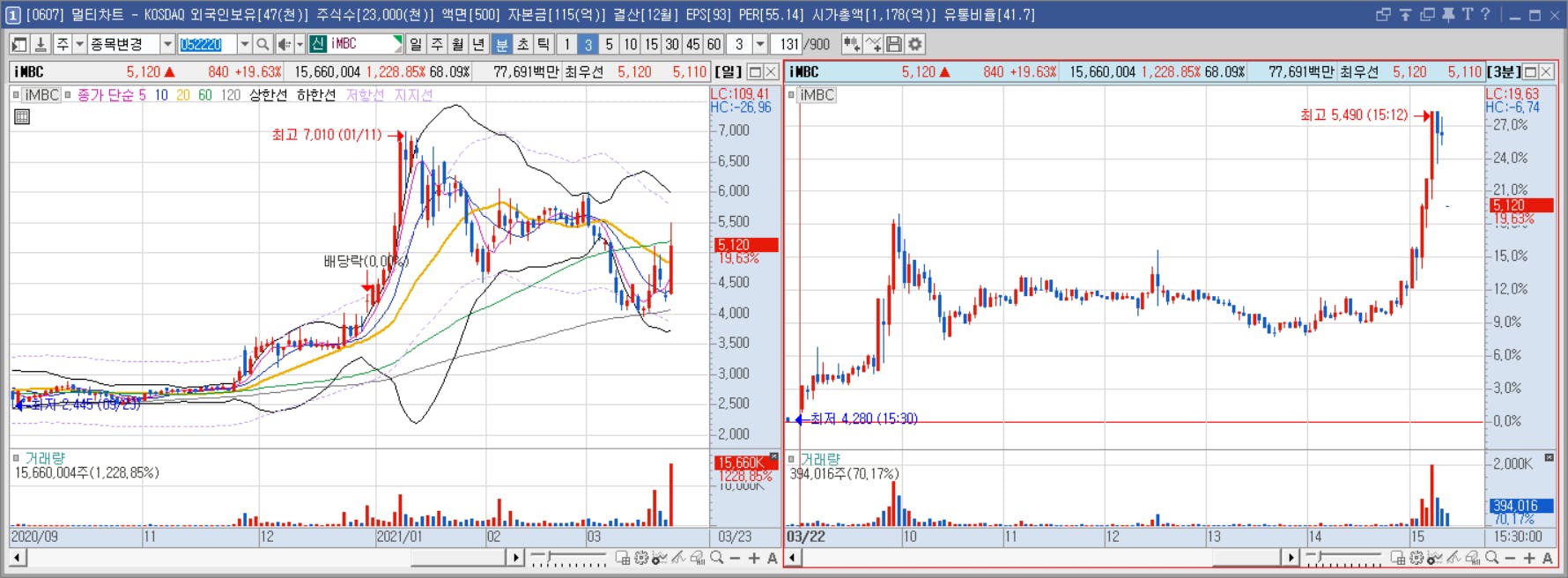
Task: Open the data table icon under iMBC label
Action: tap(22, 116)
